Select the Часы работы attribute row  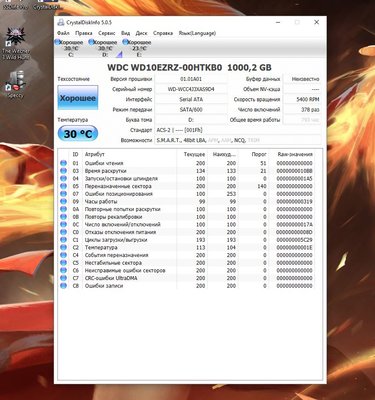tap(186, 202)
